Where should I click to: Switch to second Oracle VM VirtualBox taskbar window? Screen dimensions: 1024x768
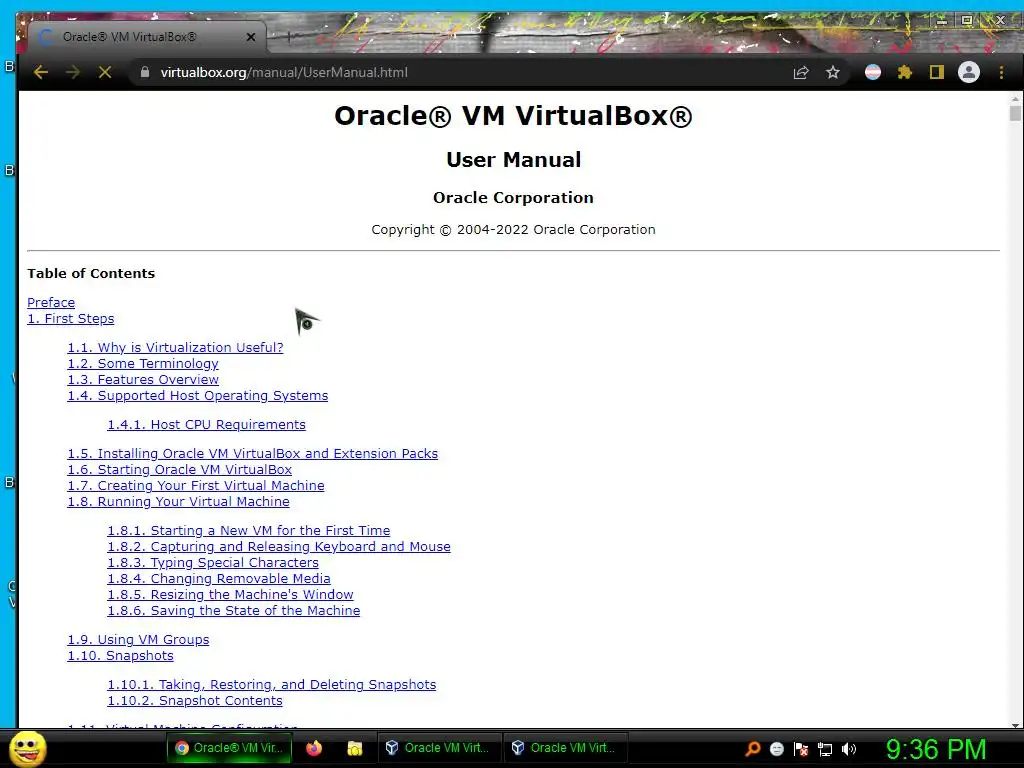[x=565, y=748]
